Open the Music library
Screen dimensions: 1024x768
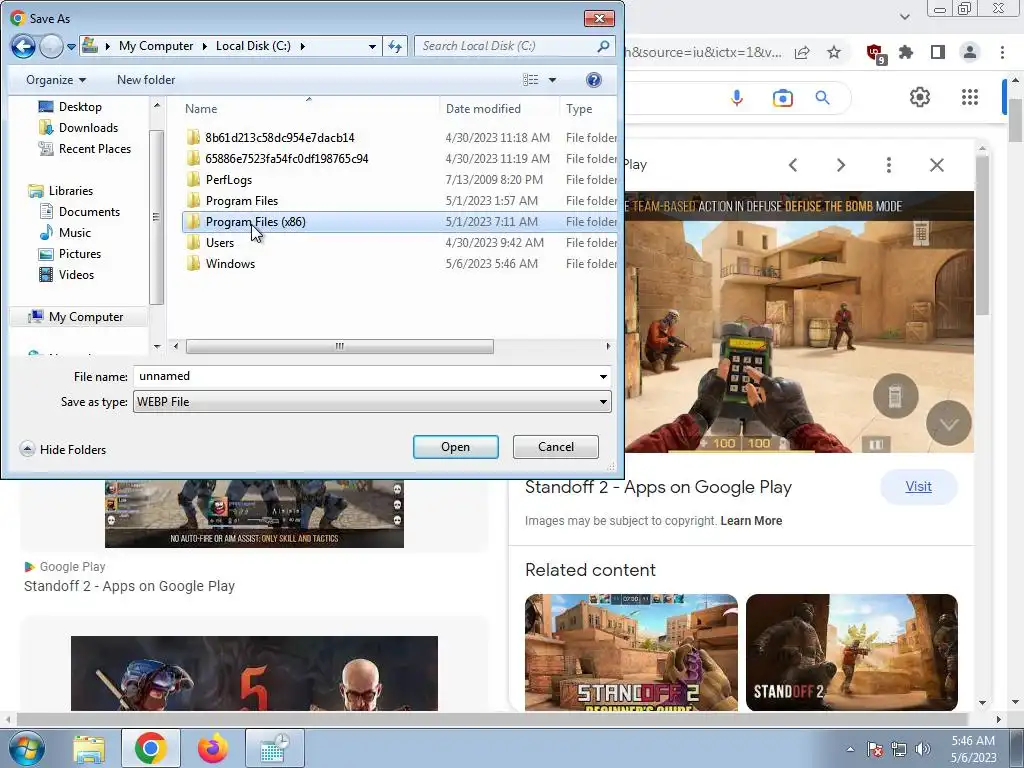74,232
